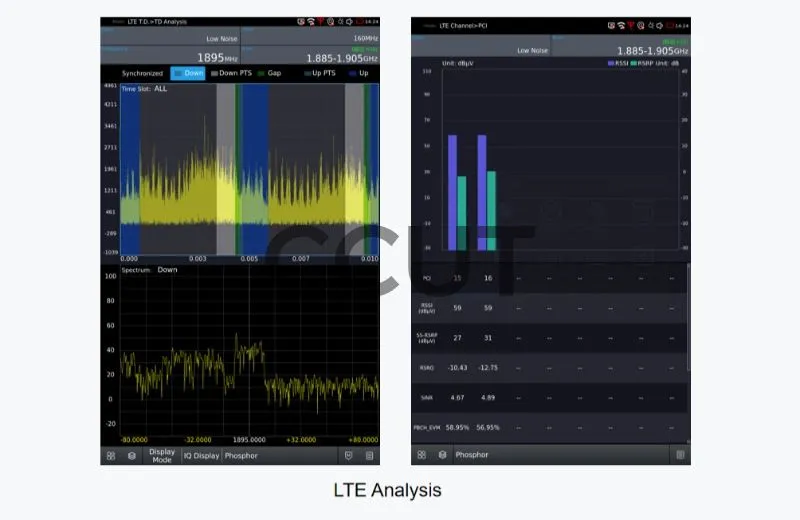Open Display Mode menu
Image resolution: width=800 pixels, height=520 pixels.
click(162, 456)
